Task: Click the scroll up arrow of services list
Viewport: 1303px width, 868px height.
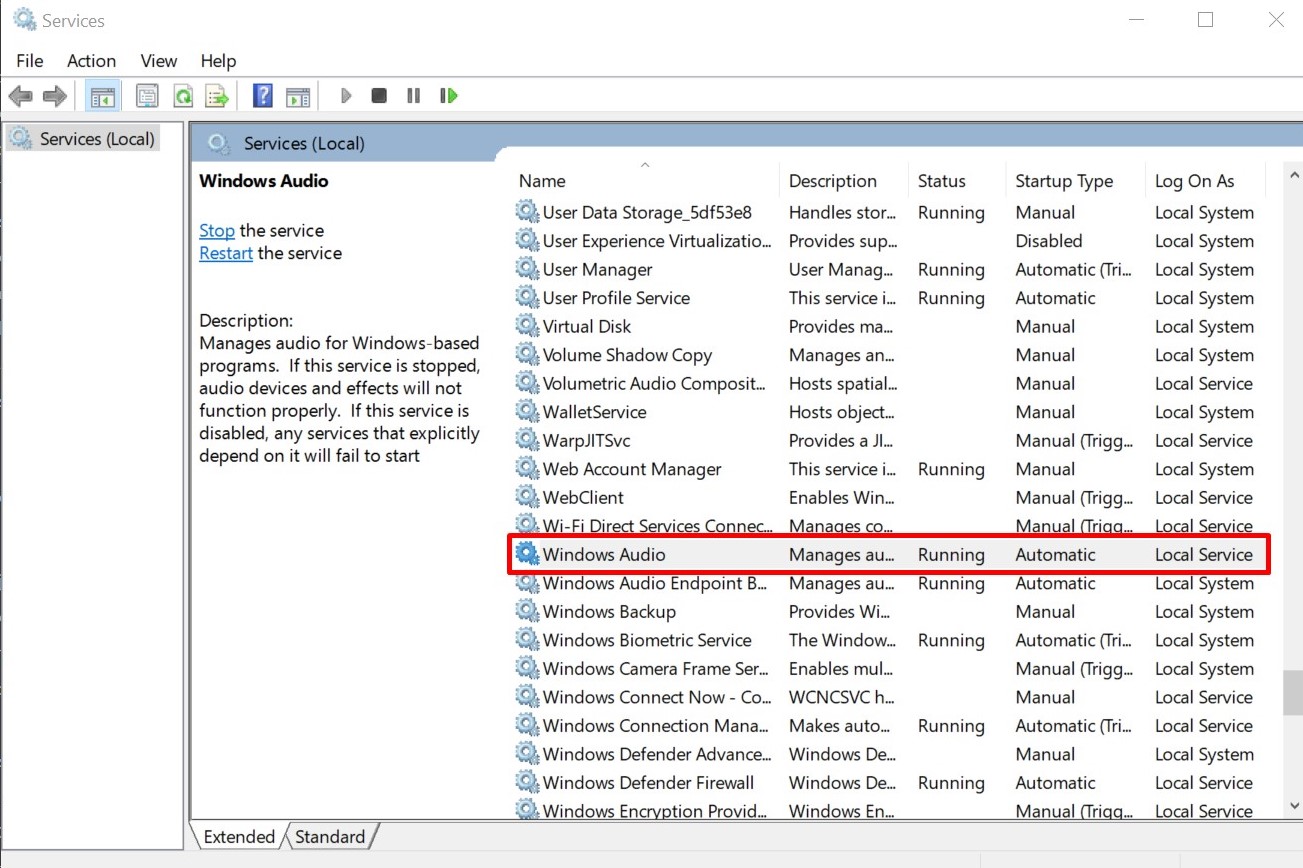Action: coord(1293,173)
